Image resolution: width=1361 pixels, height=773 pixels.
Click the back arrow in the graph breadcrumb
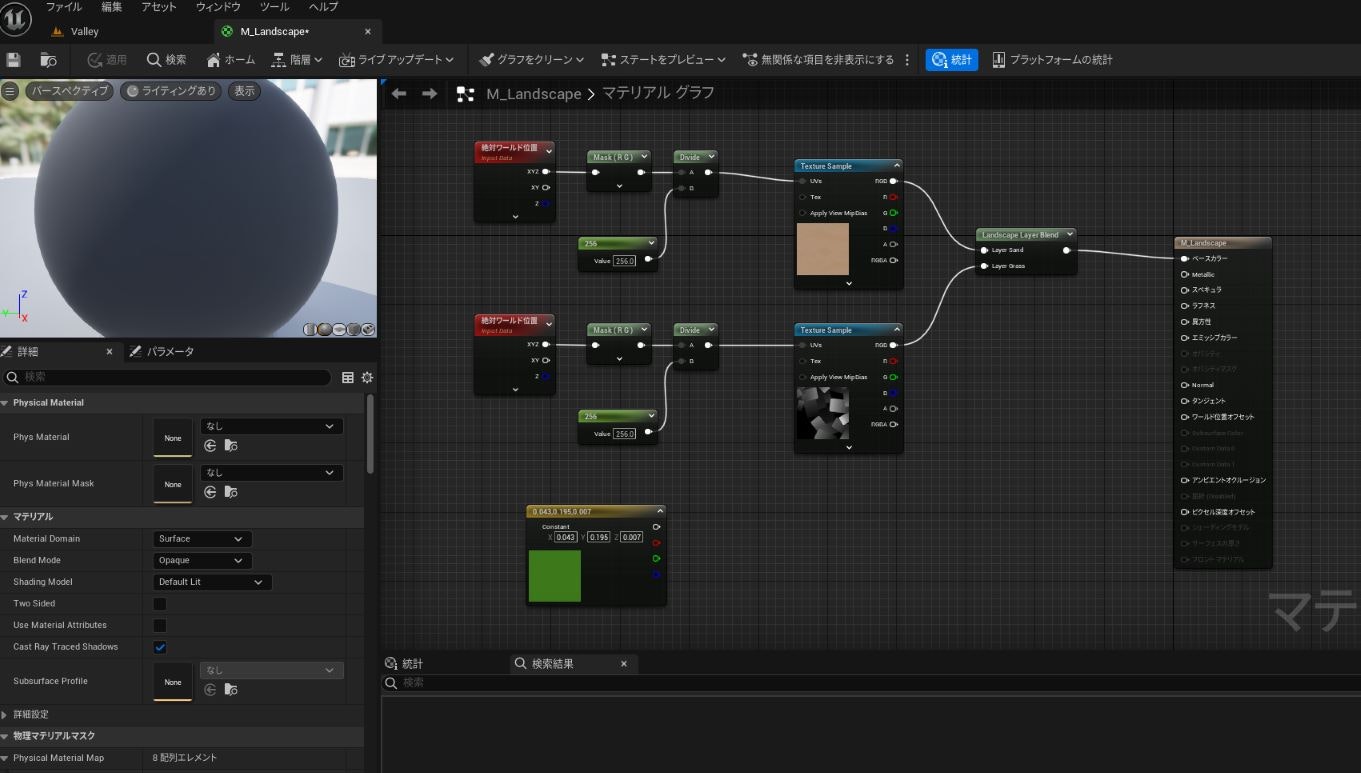399,94
